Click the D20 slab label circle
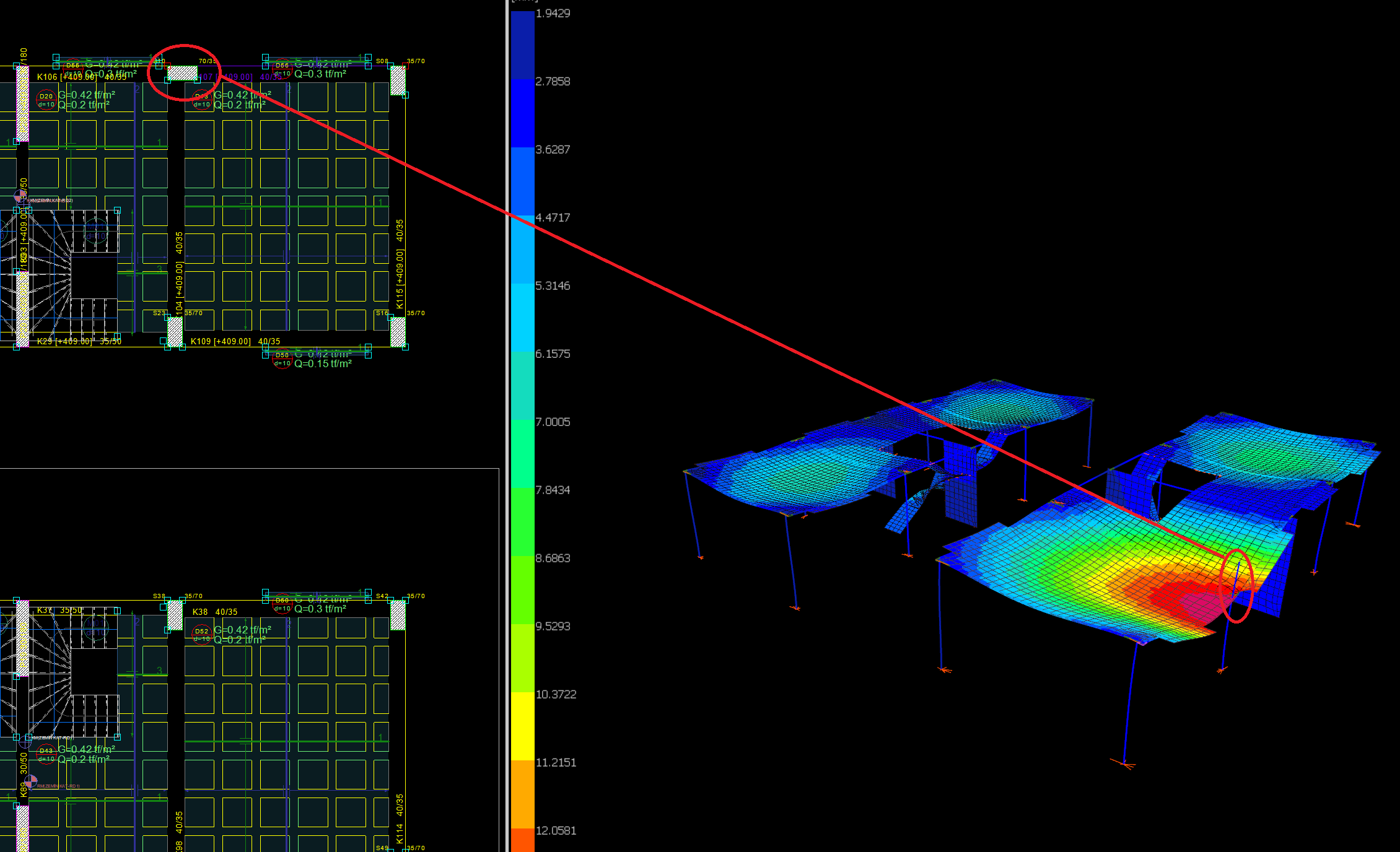The height and width of the screenshot is (852, 1400). tap(46, 99)
